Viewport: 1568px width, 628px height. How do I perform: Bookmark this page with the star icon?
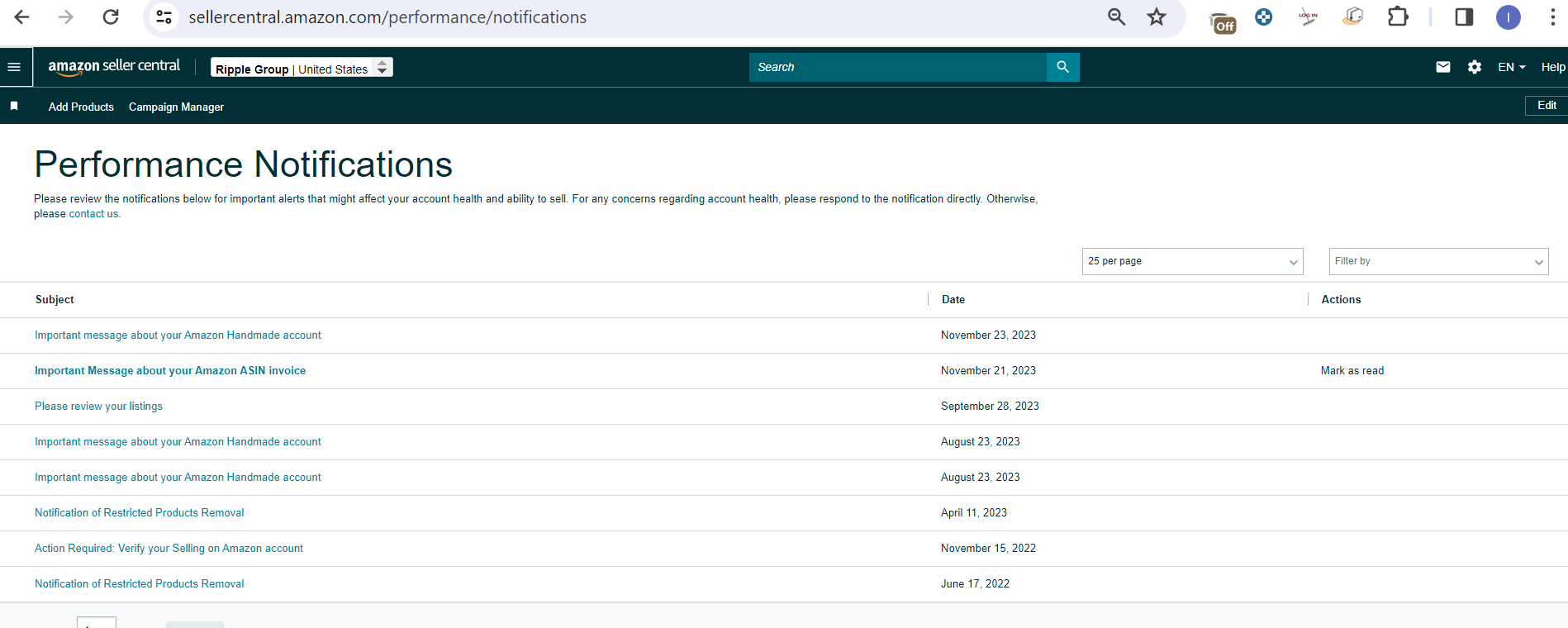point(1157,17)
